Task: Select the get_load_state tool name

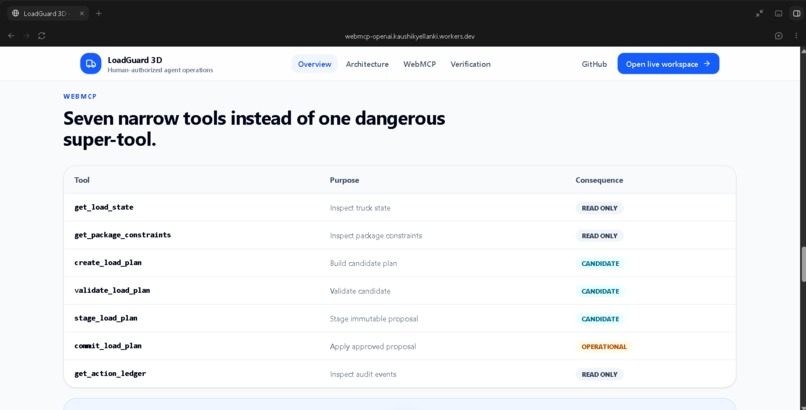Action: click(x=104, y=208)
